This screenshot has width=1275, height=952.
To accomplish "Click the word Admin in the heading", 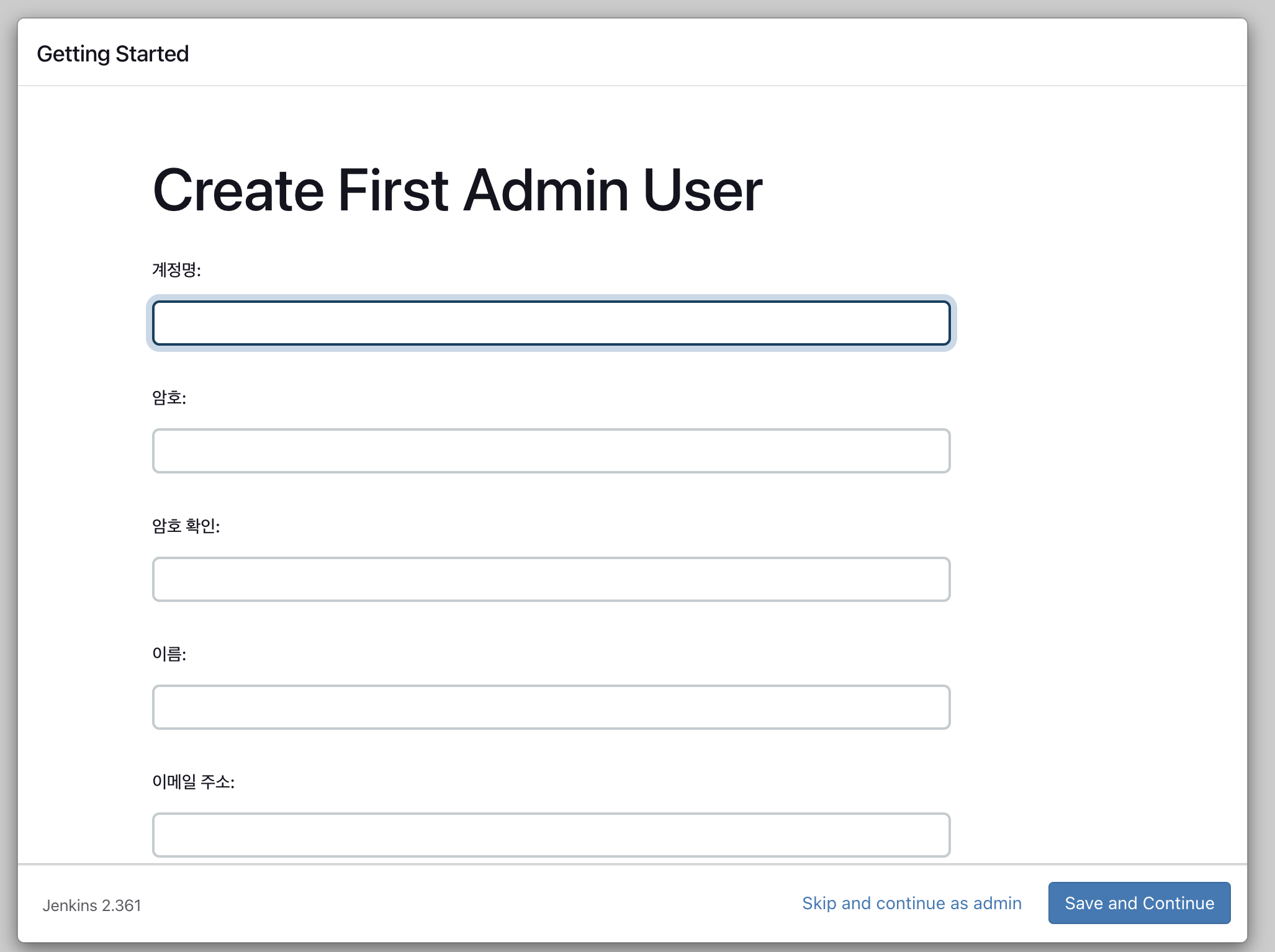I will (x=546, y=191).
